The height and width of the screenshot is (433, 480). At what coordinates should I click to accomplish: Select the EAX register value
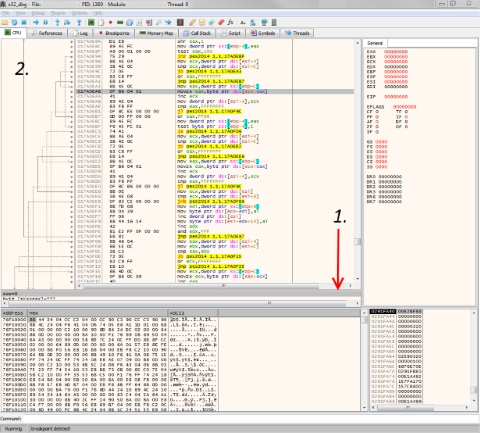(x=396, y=52)
